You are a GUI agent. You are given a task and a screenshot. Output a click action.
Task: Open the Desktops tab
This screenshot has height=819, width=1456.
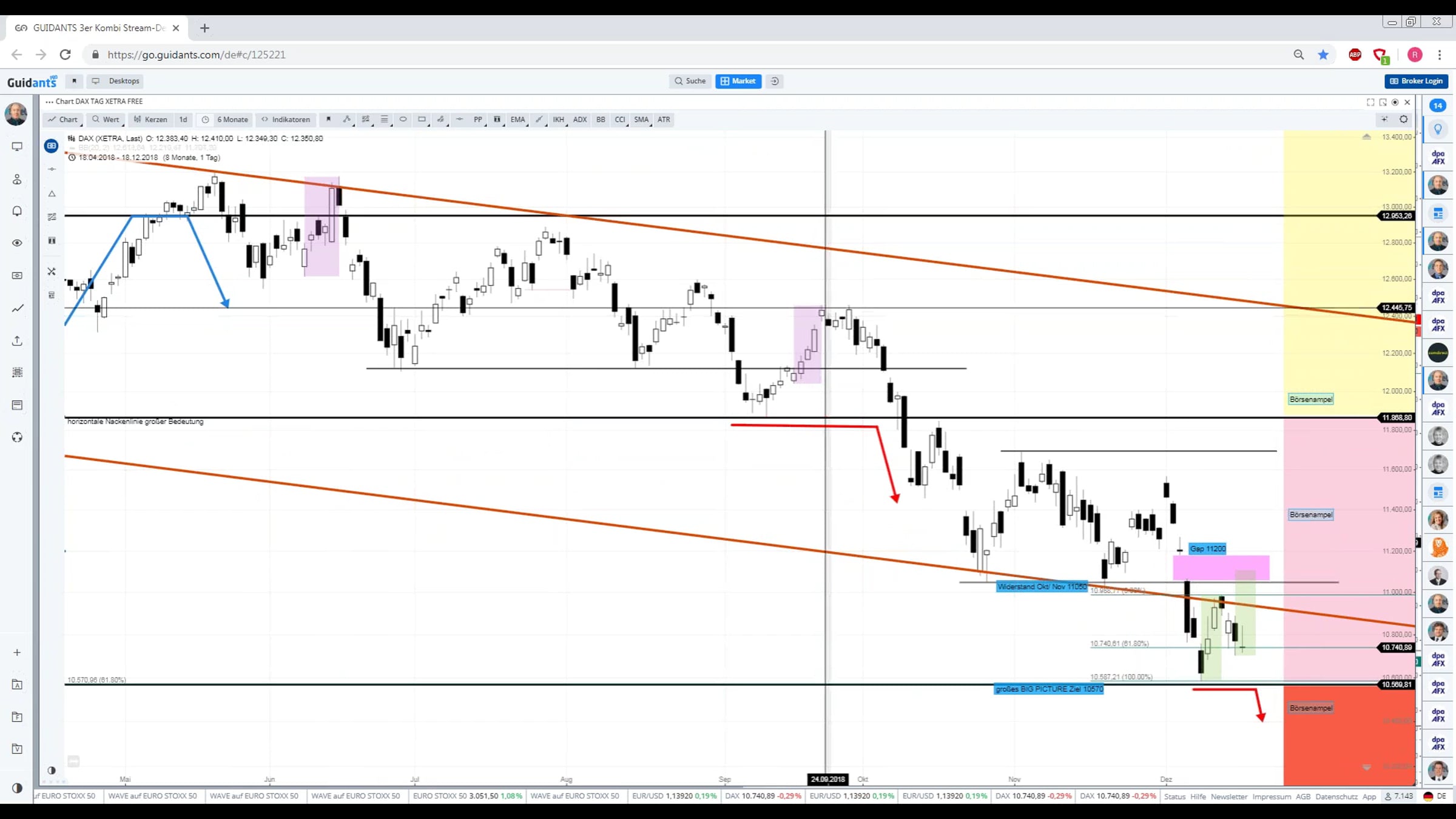[x=116, y=81]
